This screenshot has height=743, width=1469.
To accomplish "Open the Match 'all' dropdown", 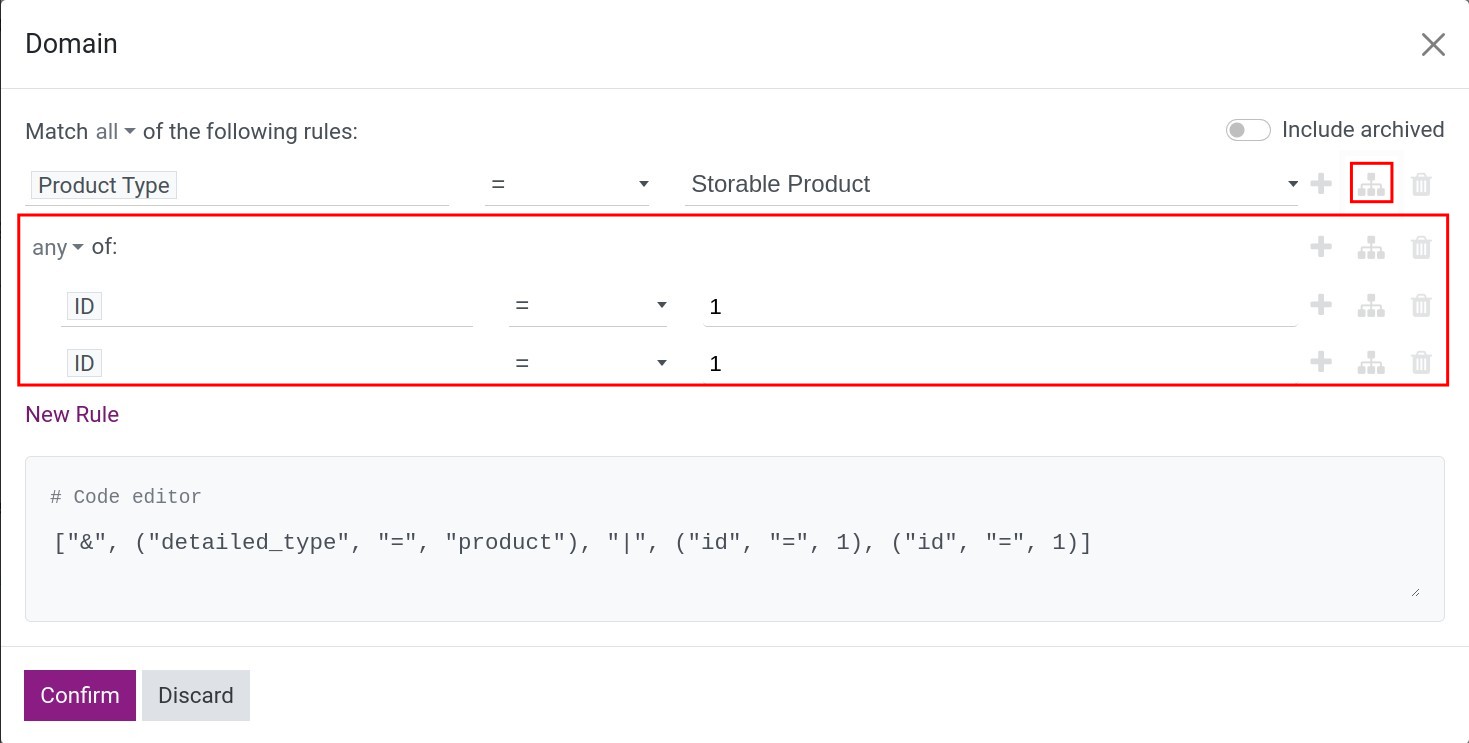I will 114,131.
